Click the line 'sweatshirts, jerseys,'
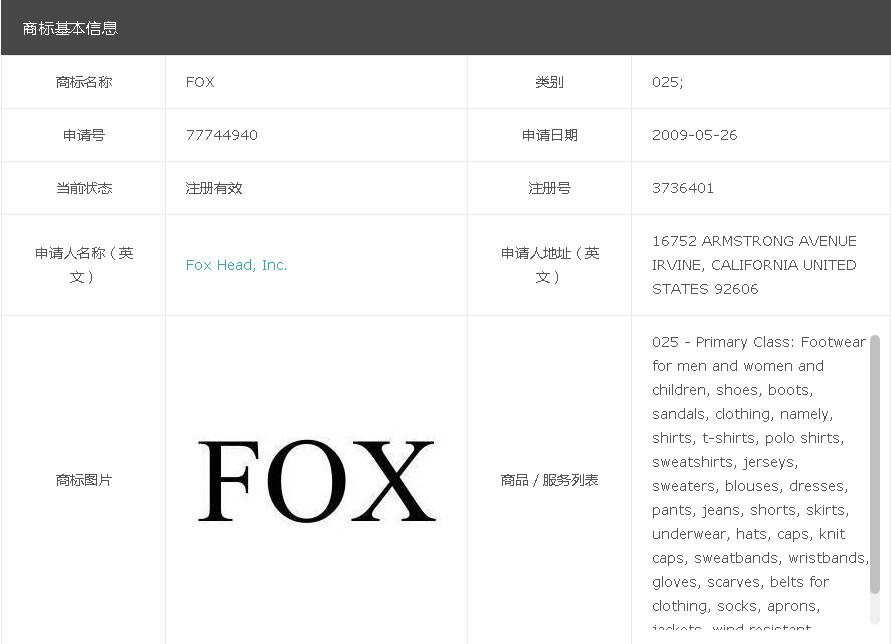Image resolution: width=891 pixels, height=644 pixels. (x=725, y=462)
